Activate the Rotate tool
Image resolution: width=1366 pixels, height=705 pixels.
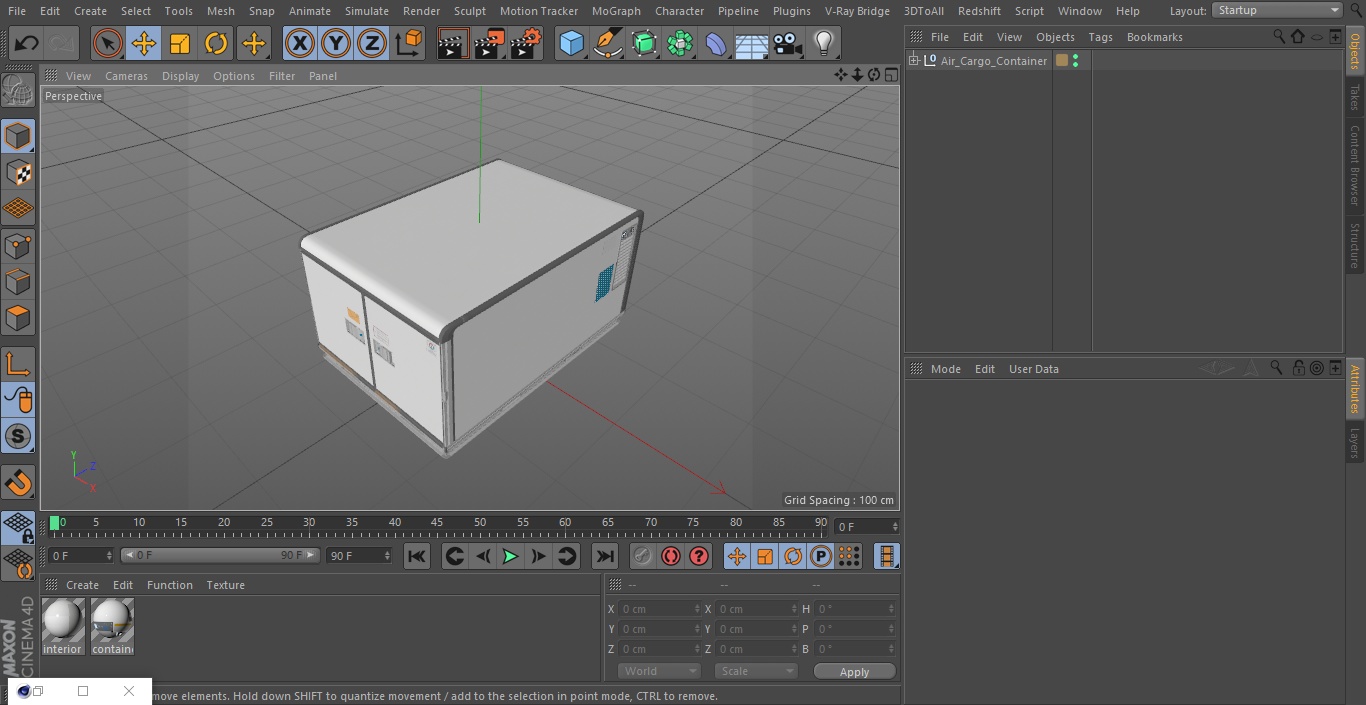tap(216, 43)
